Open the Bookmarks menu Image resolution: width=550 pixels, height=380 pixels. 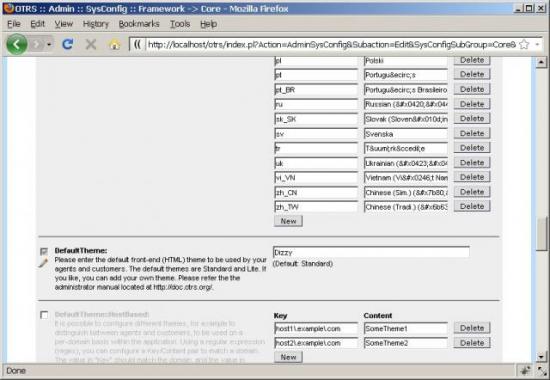click(x=139, y=24)
